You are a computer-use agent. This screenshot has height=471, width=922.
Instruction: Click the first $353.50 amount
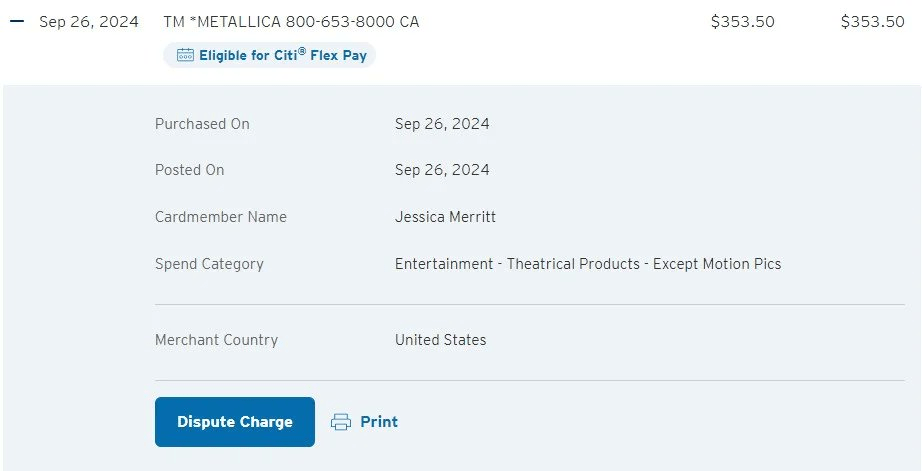[742, 22]
